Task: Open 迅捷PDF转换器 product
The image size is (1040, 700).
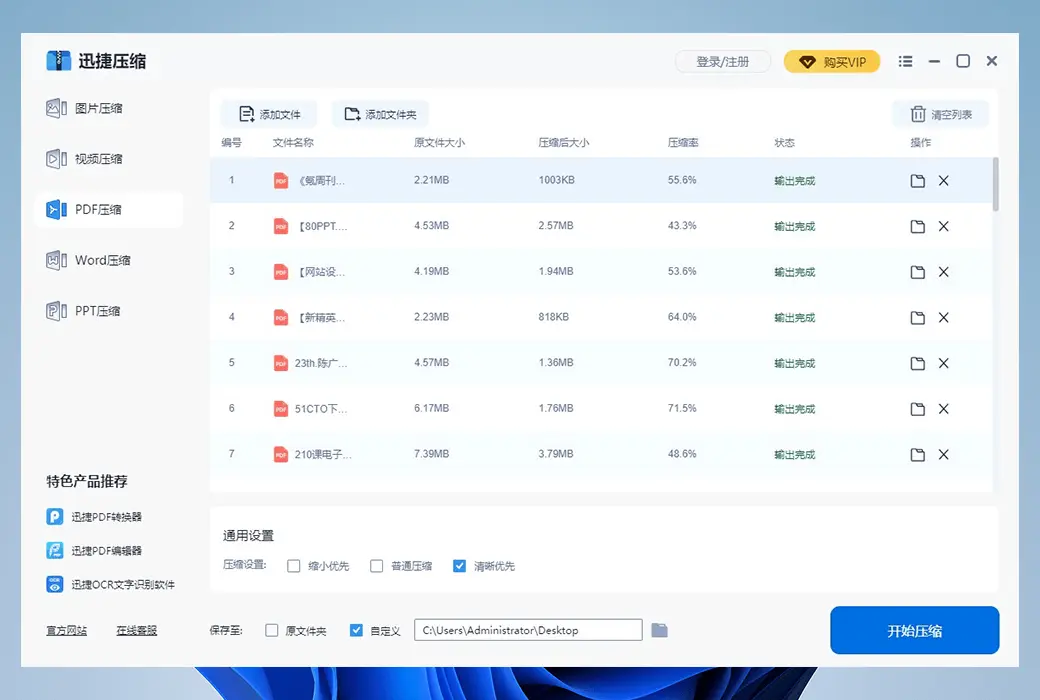Action: [94, 517]
